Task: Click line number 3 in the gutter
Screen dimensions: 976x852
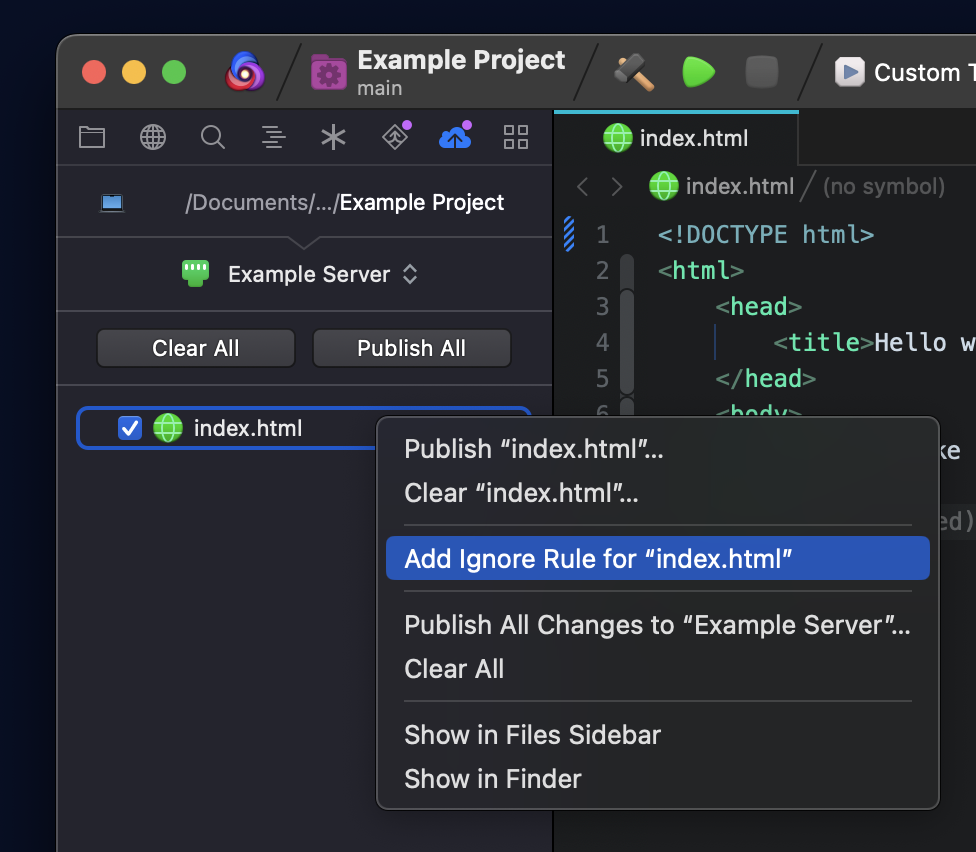Action: point(602,307)
